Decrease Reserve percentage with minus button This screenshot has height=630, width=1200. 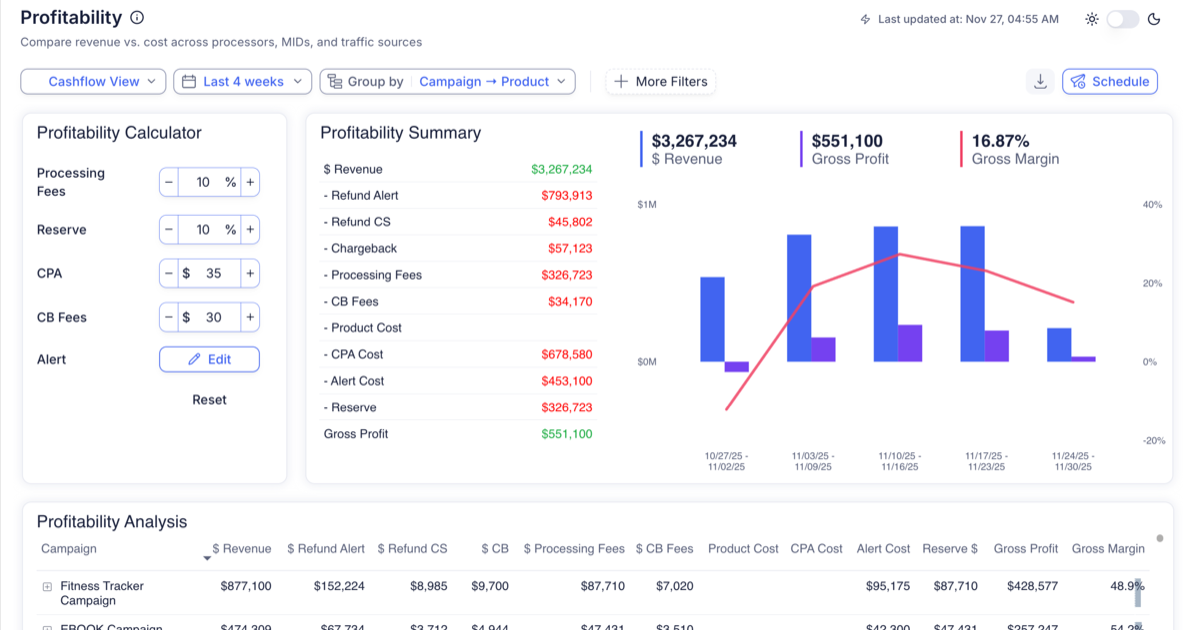(169, 229)
